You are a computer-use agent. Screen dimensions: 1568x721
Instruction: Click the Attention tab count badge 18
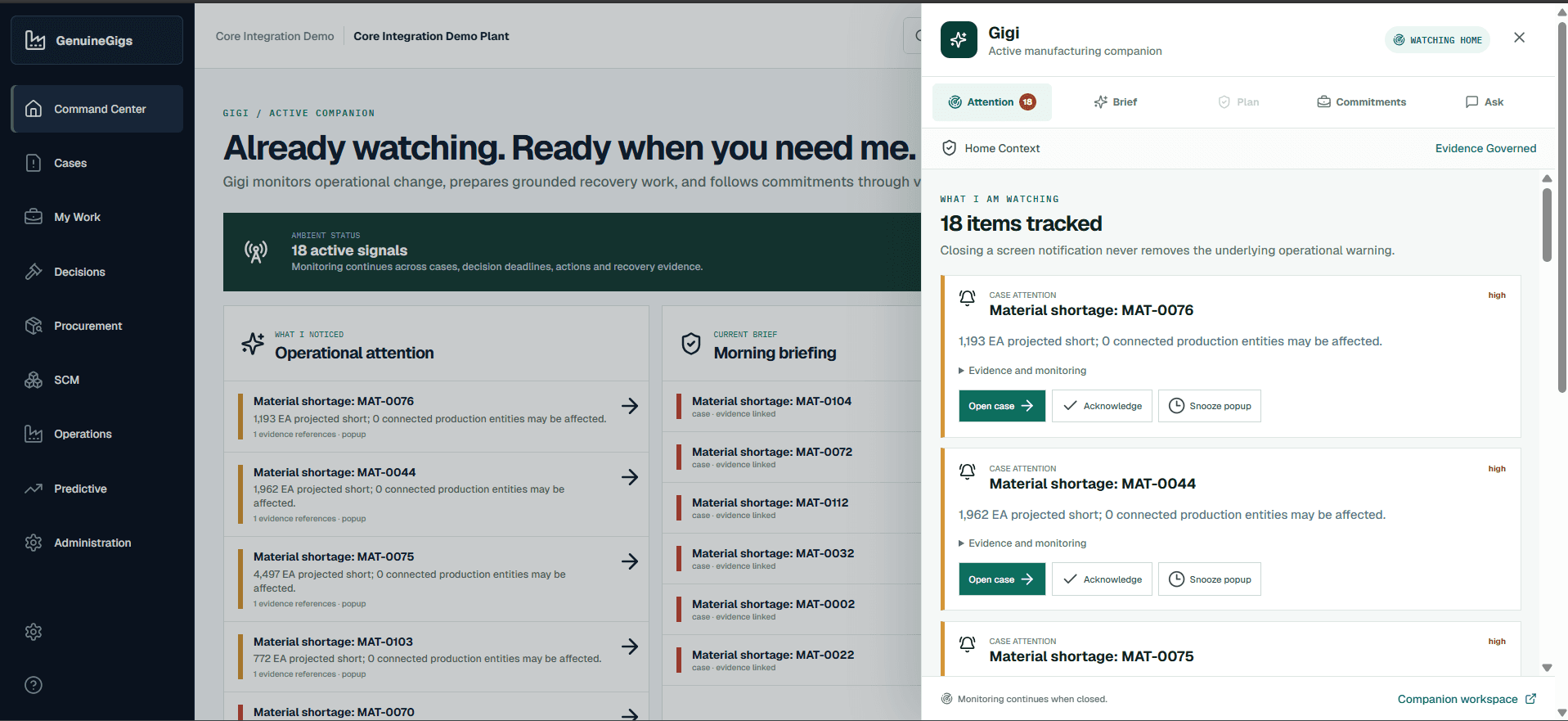[1027, 102]
